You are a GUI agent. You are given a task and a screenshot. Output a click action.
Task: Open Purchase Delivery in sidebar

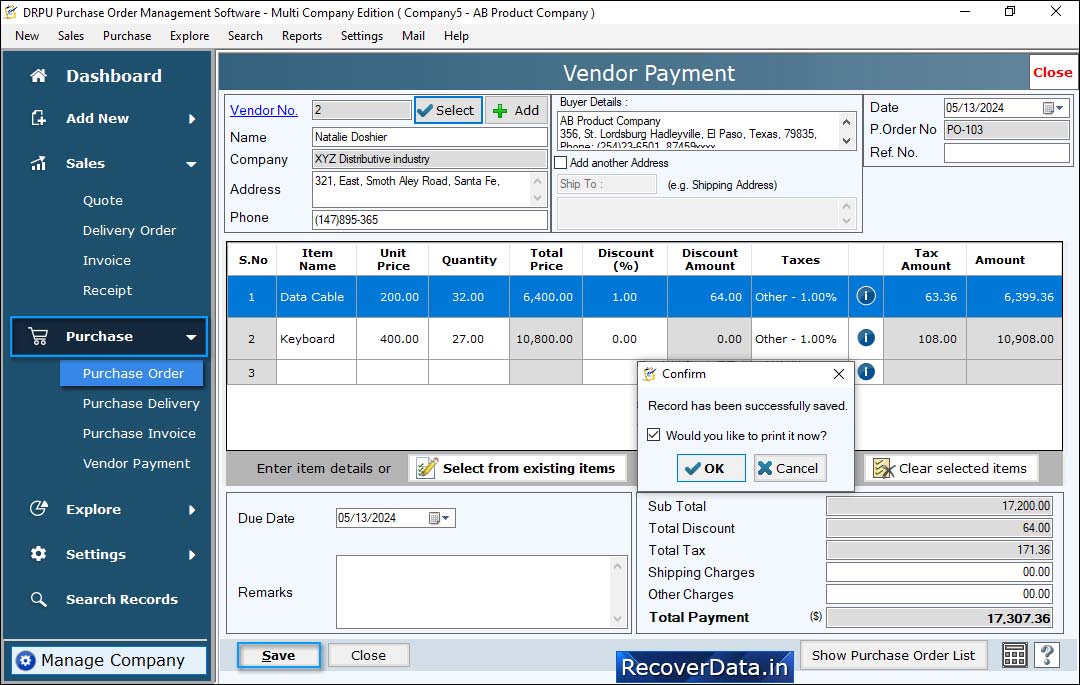[x=141, y=403]
